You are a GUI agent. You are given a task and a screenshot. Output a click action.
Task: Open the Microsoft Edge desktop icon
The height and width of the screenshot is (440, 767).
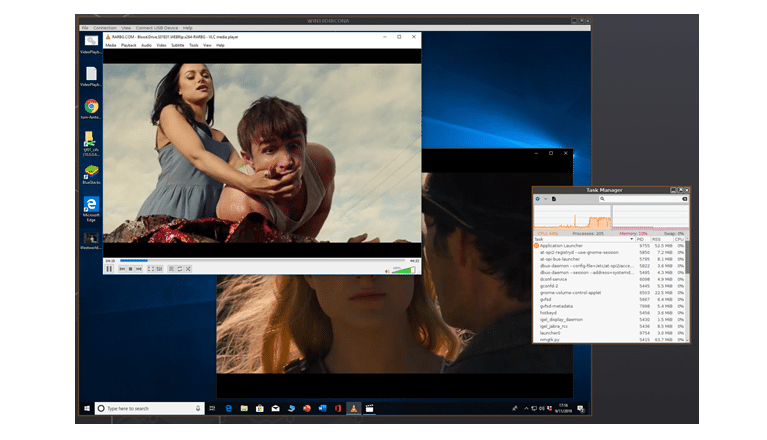pyautogui.click(x=91, y=209)
